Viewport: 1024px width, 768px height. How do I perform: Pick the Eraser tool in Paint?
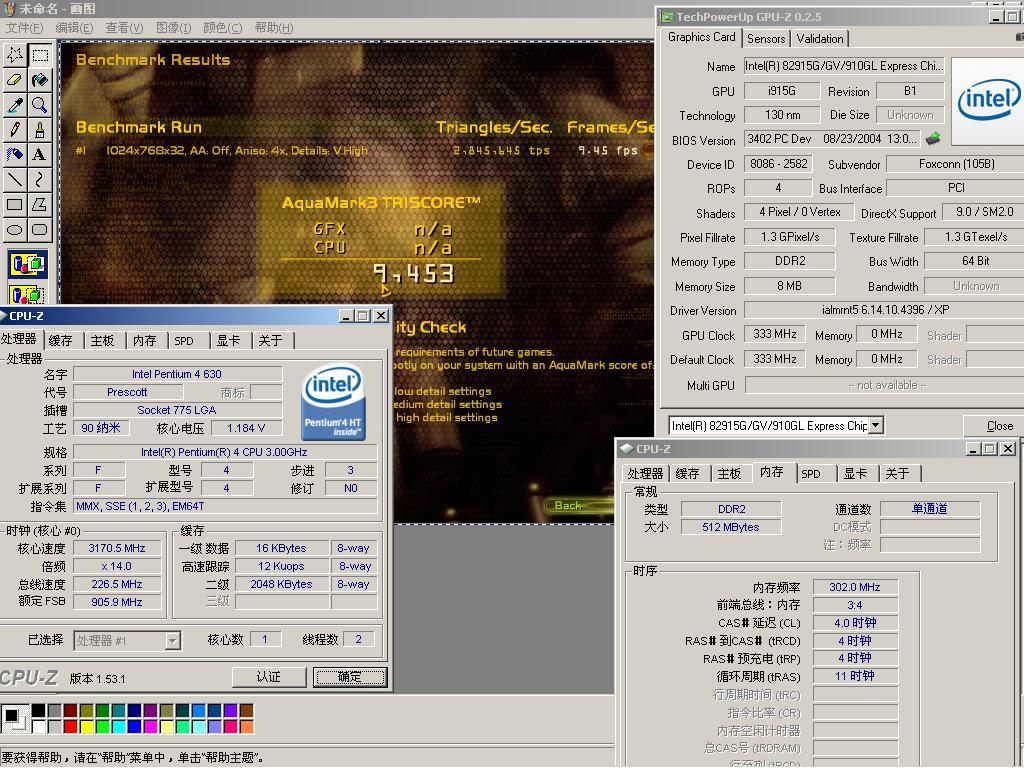(14, 80)
